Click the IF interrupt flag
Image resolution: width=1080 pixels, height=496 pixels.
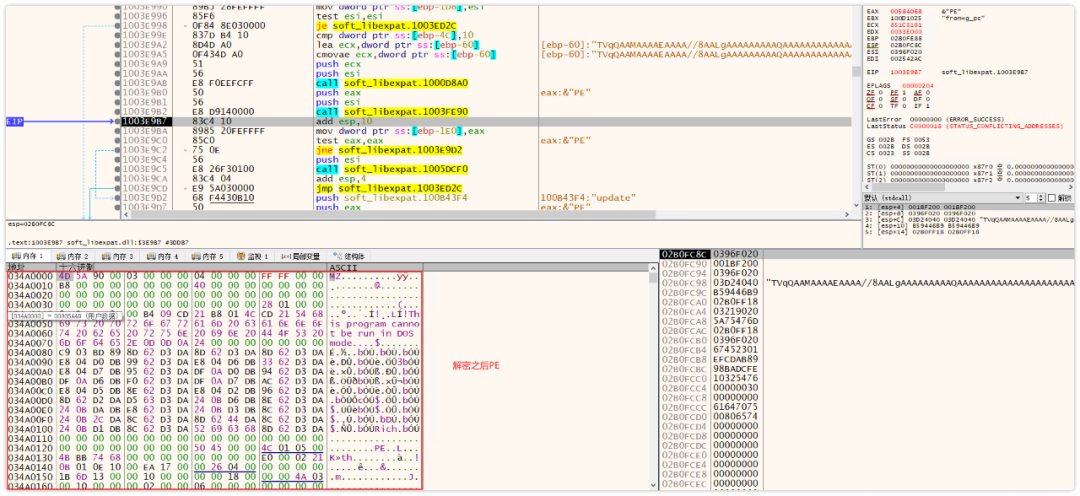(x=920, y=105)
